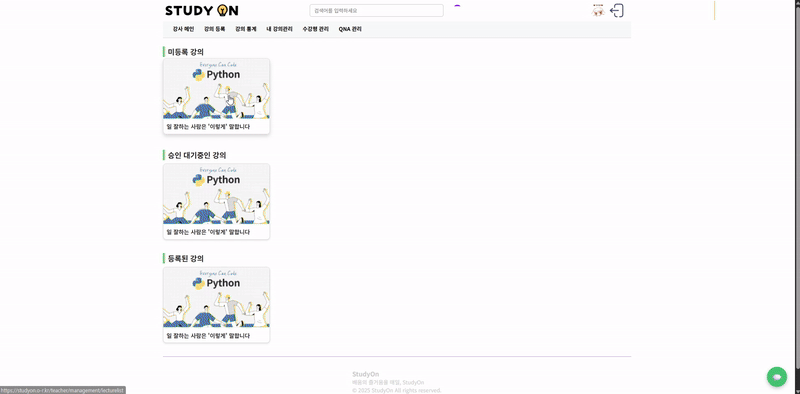This screenshot has width=800, height=394.
Task: Click the StudyOn footer title
Action: pos(365,374)
